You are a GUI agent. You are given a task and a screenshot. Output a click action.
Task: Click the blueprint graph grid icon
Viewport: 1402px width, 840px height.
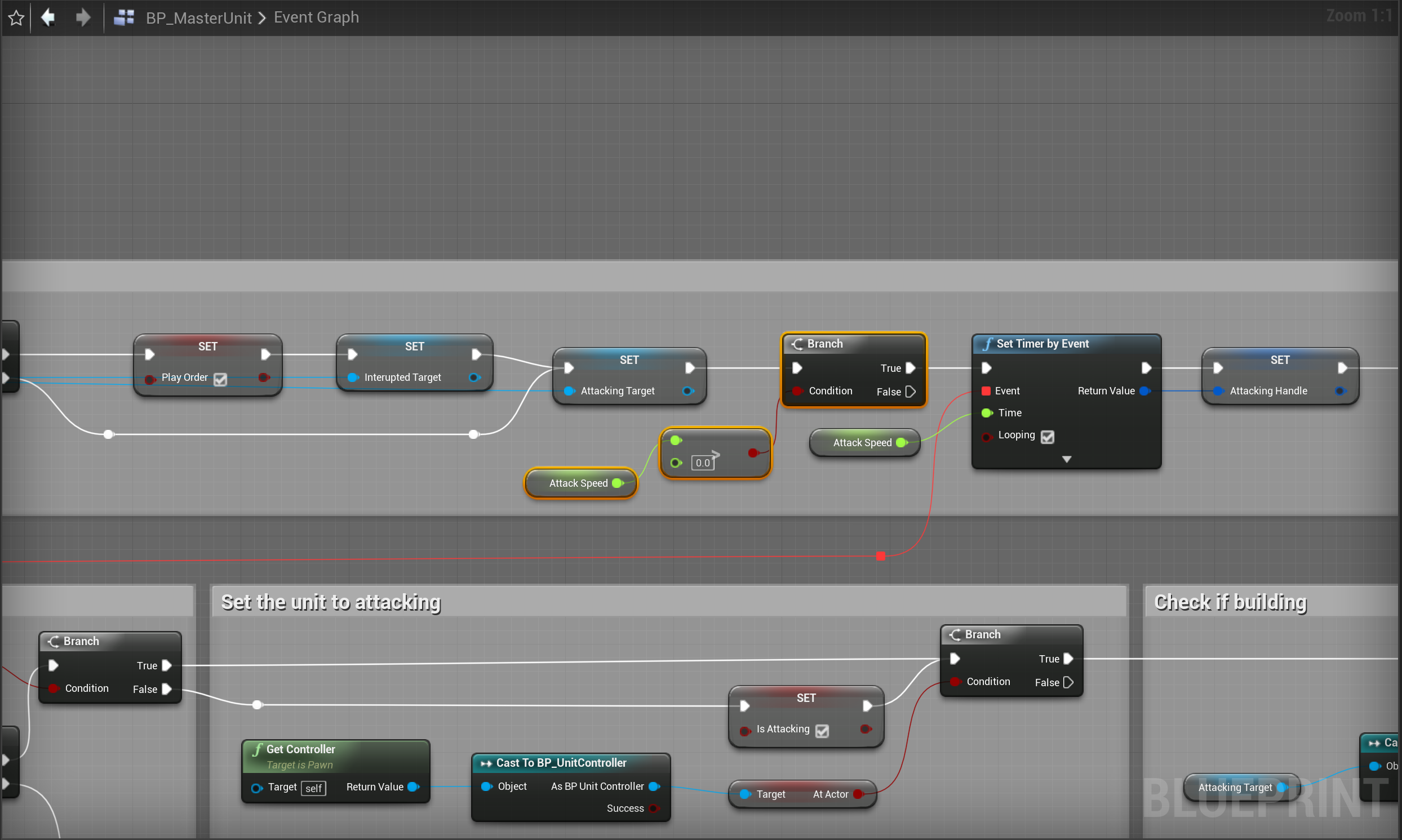[x=123, y=17]
